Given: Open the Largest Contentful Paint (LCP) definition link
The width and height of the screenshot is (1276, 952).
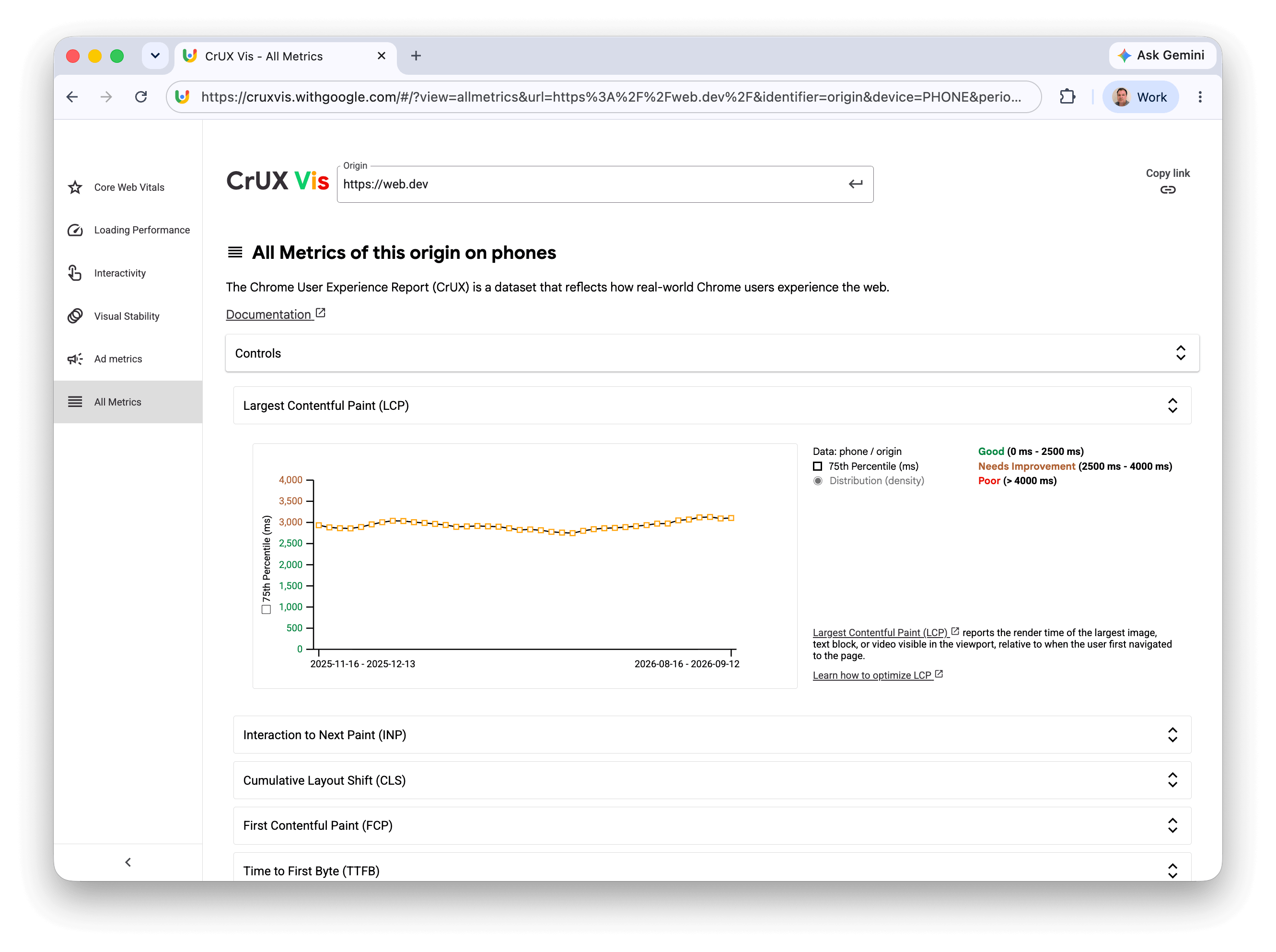Looking at the screenshot, I should [x=886, y=632].
